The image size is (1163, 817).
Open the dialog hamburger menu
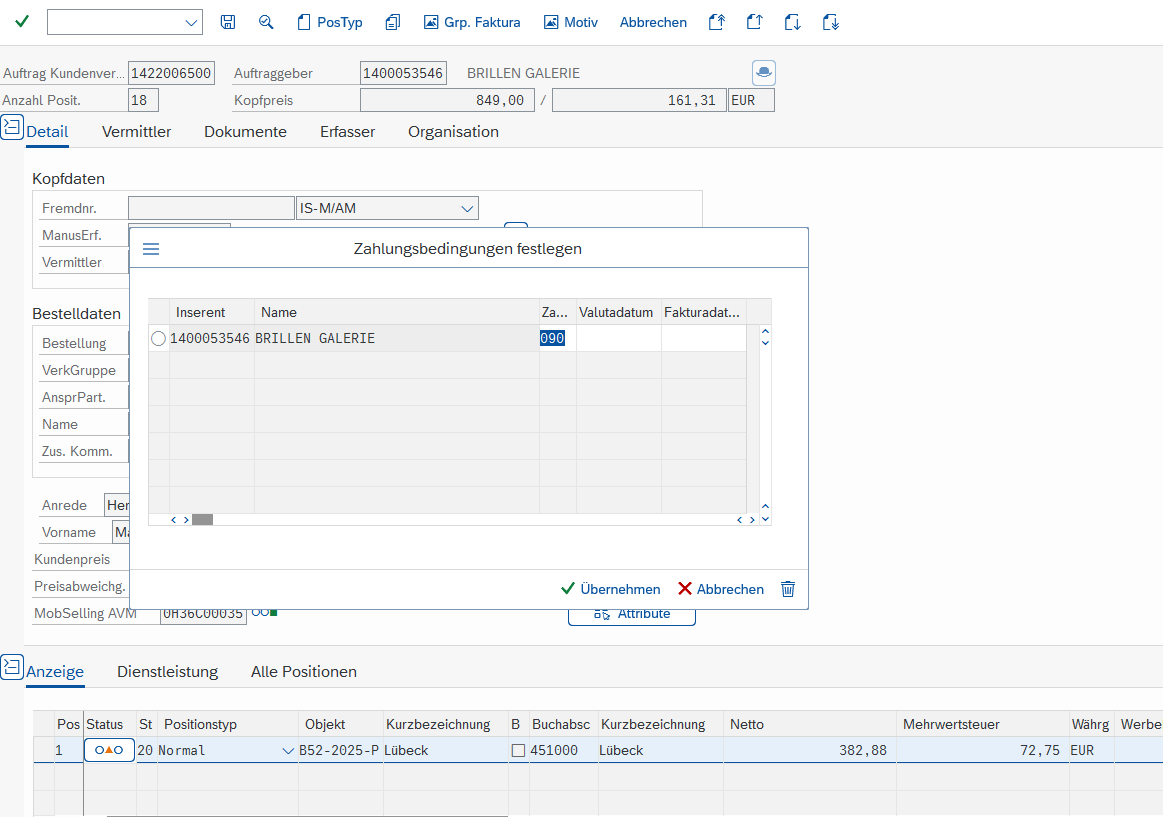tap(151, 248)
